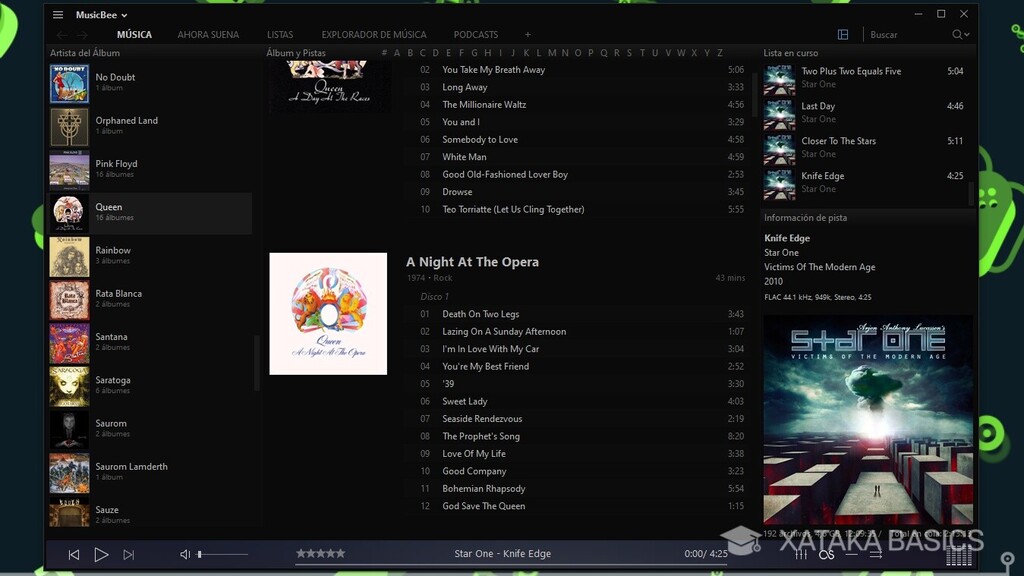
Task: Open the equalizer icon in the bottom status bar
Action: [802, 556]
